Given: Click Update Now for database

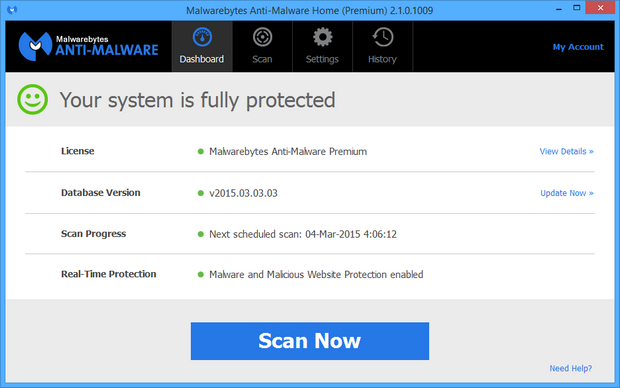Looking at the screenshot, I should click(567, 193).
